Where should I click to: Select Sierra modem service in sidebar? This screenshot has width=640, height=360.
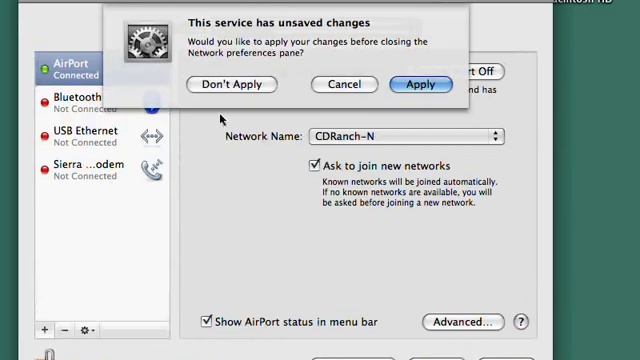pos(102,170)
